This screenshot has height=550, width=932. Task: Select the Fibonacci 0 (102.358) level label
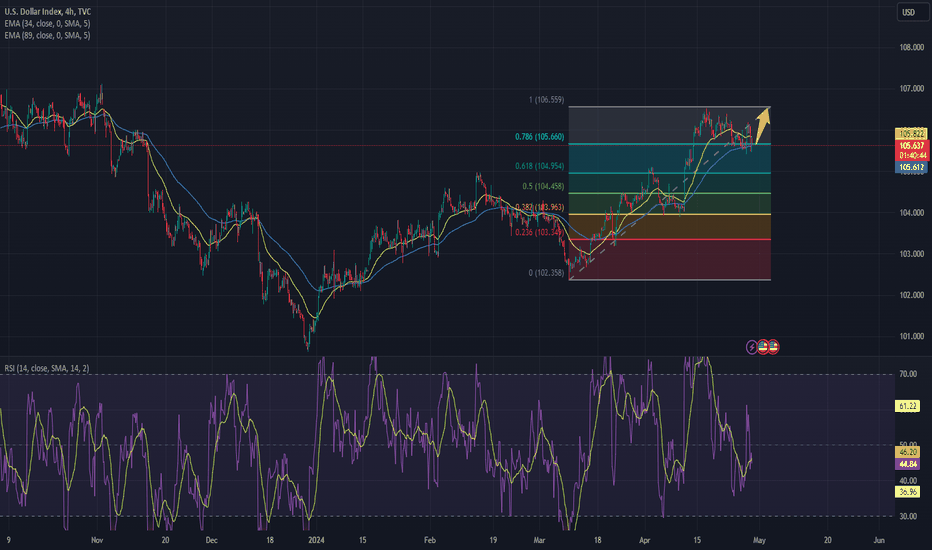pos(546,273)
